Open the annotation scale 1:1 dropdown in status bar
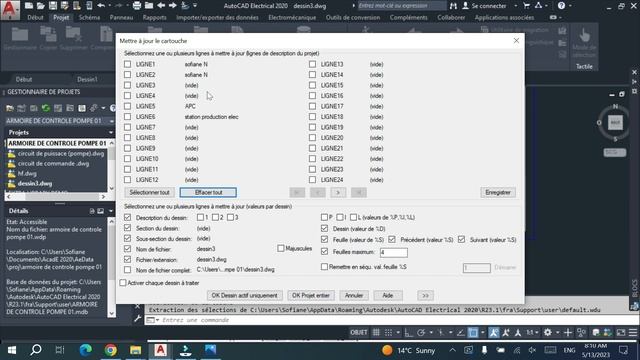The height and width of the screenshot is (360, 640). pos(532,333)
